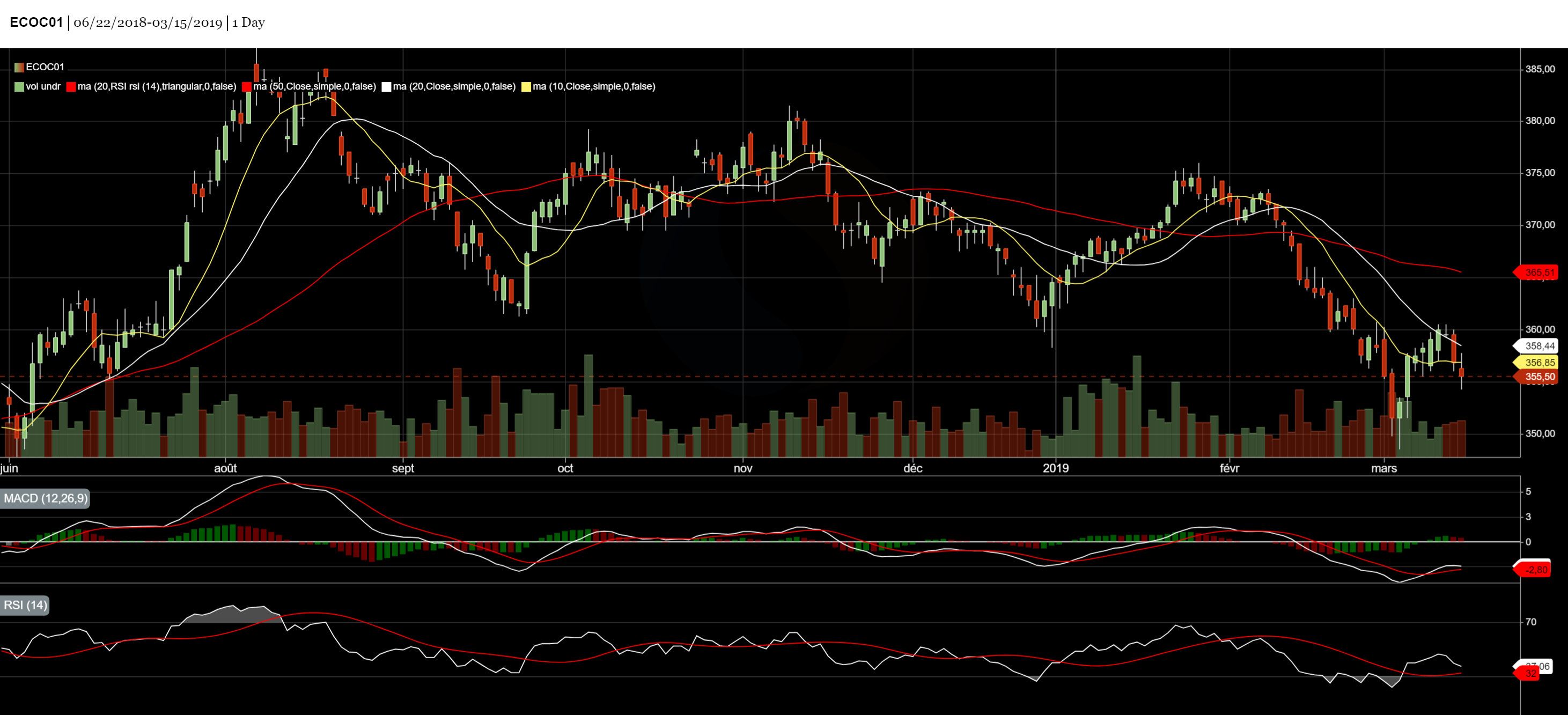Click the 375,00 price axis label

[1540, 173]
